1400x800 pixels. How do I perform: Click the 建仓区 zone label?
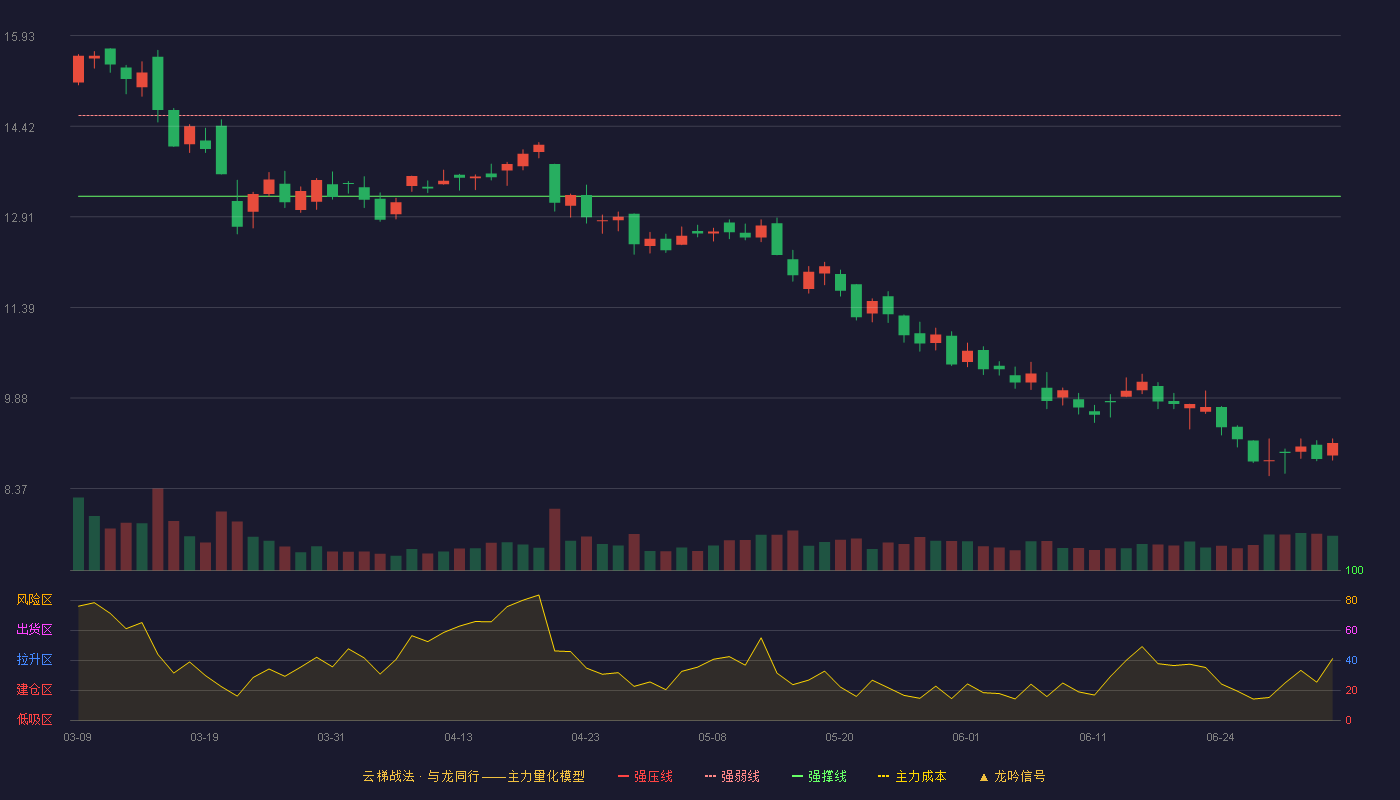click(34, 690)
